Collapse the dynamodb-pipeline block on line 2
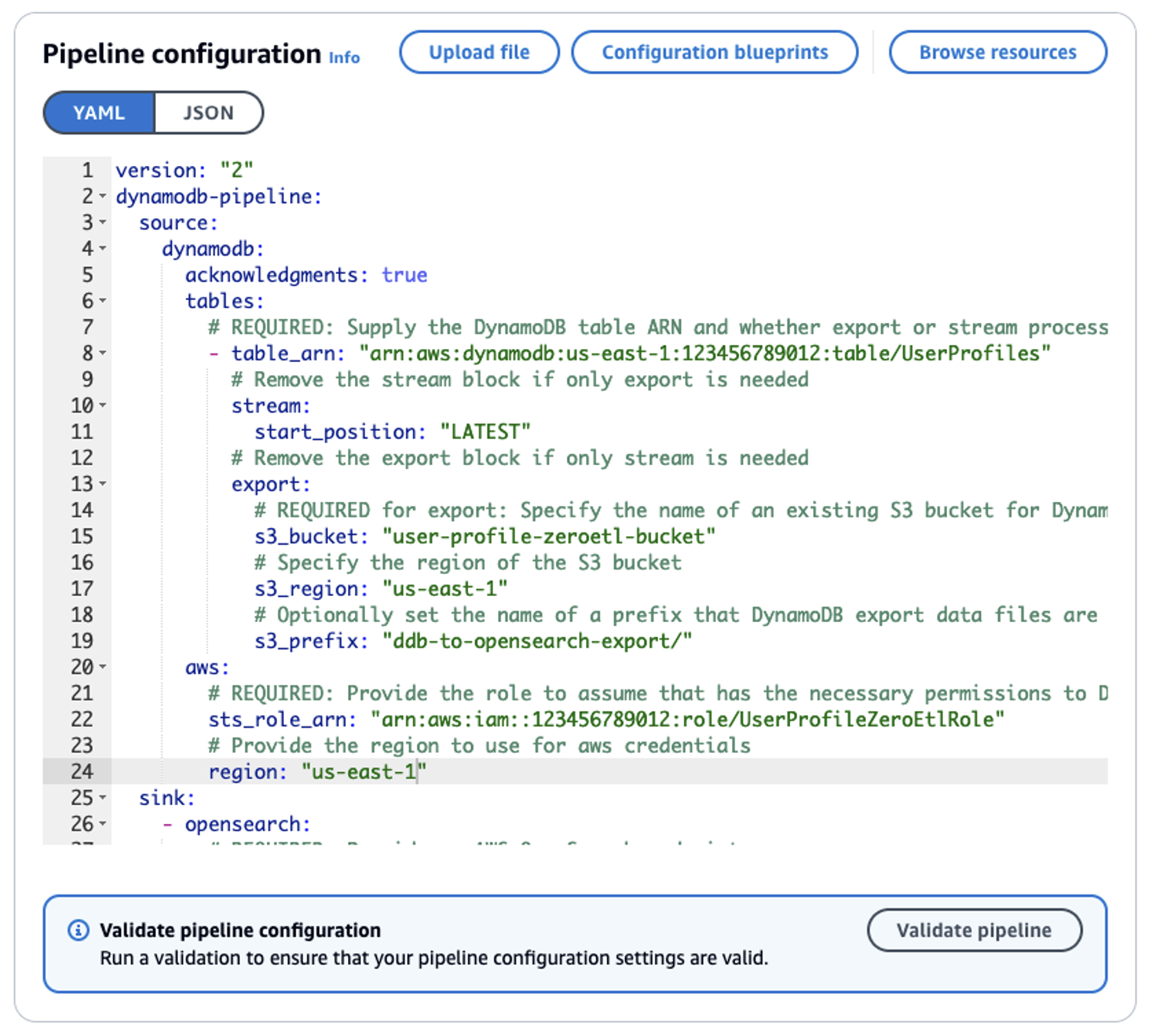The width and height of the screenshot is (1152, 1036). tap(103, 197)
